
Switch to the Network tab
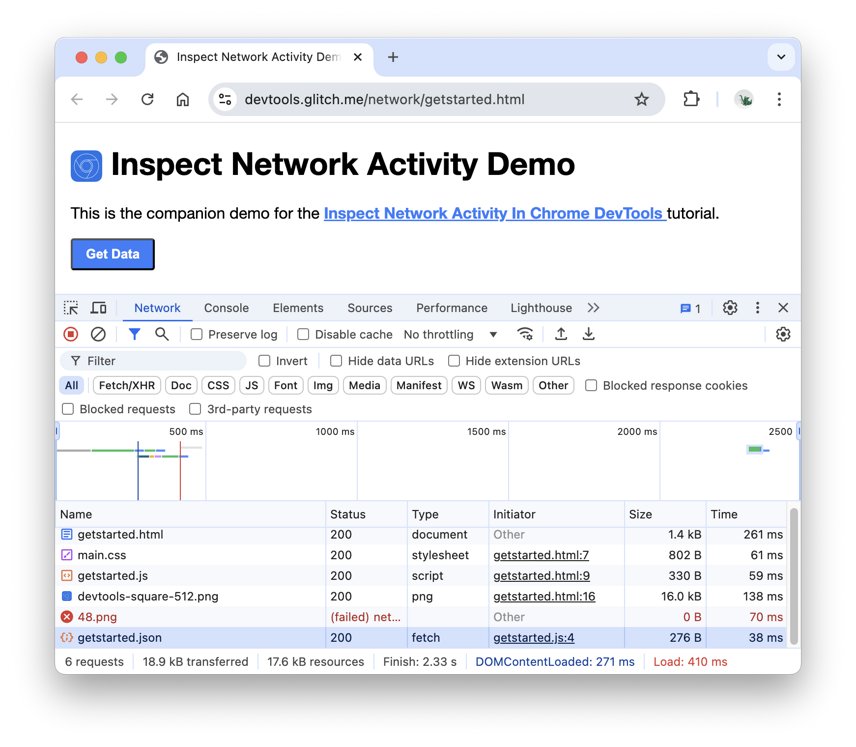point(157,308)
